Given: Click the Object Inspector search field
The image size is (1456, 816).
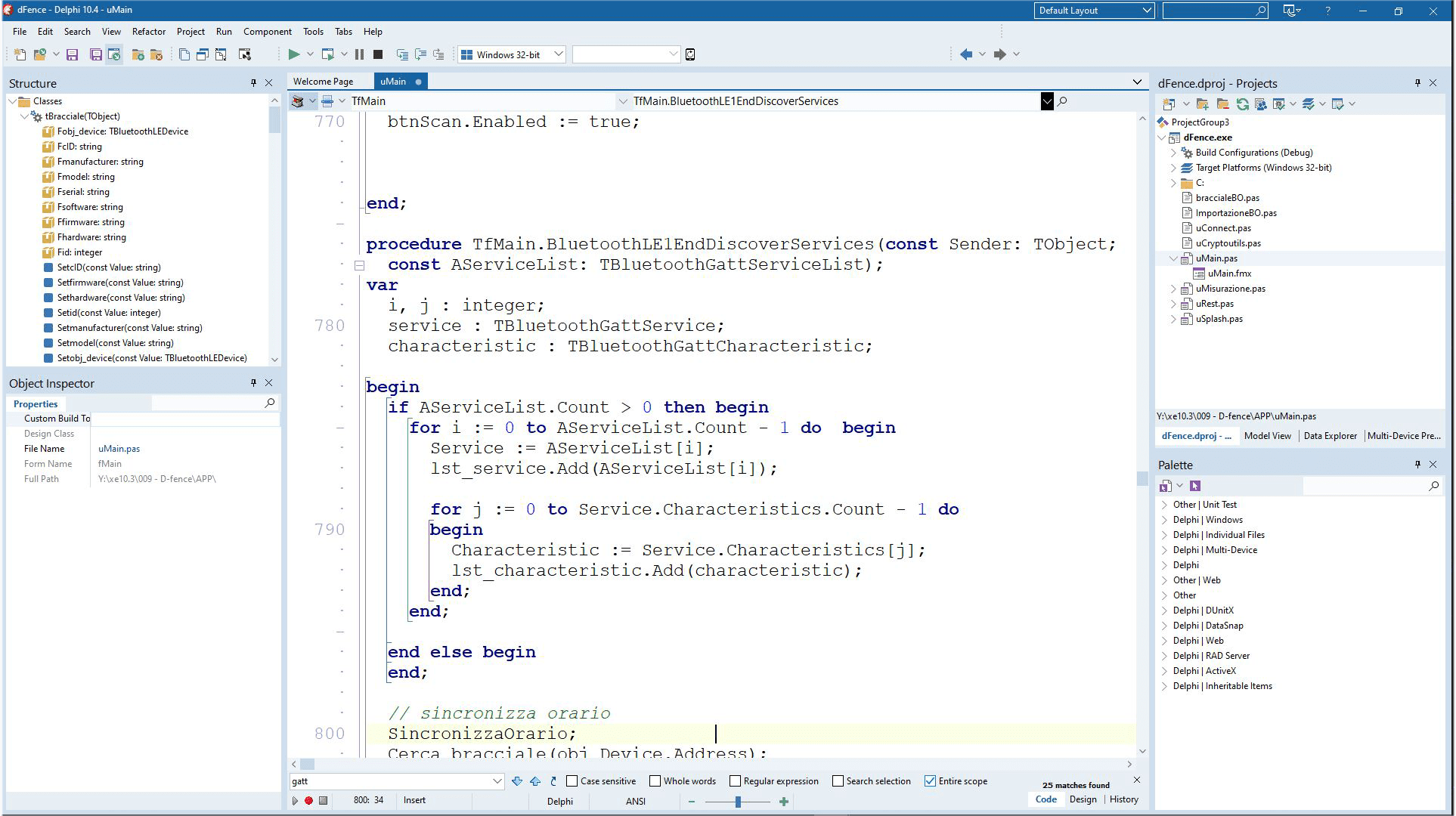Looking at the screenshot, I should (x=214, y=403).
